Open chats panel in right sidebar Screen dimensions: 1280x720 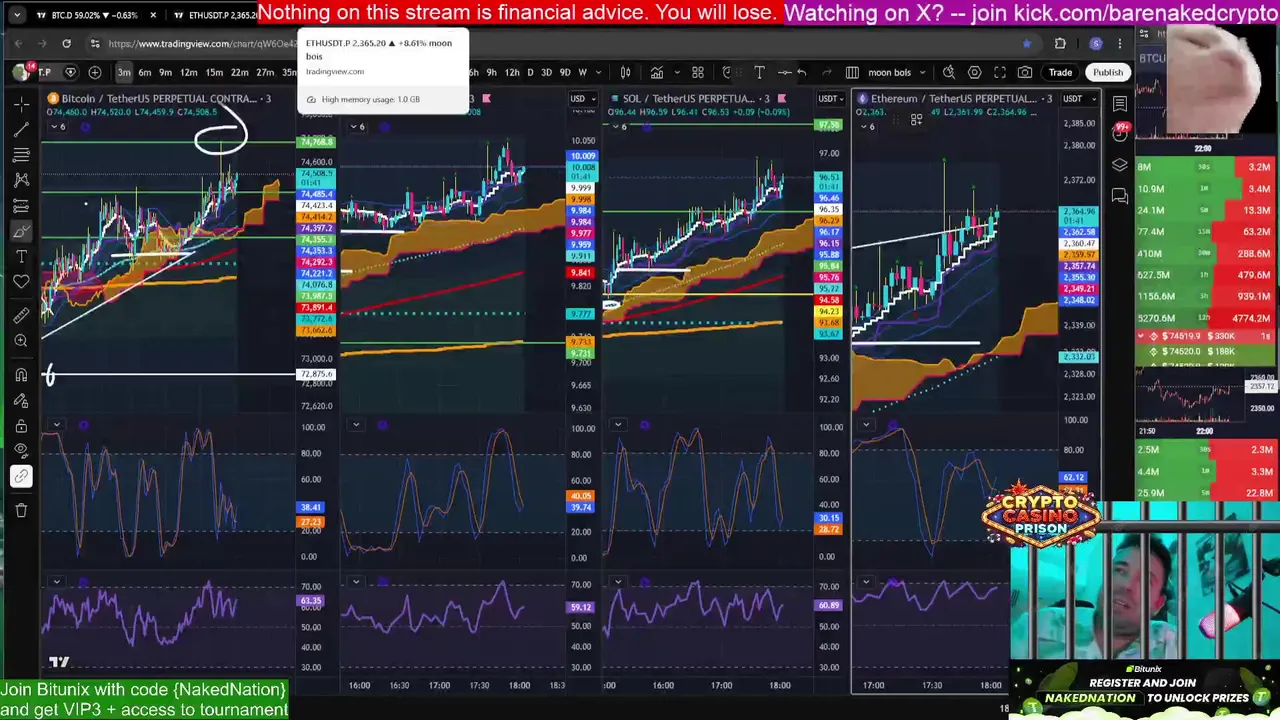click(1120, 196)
